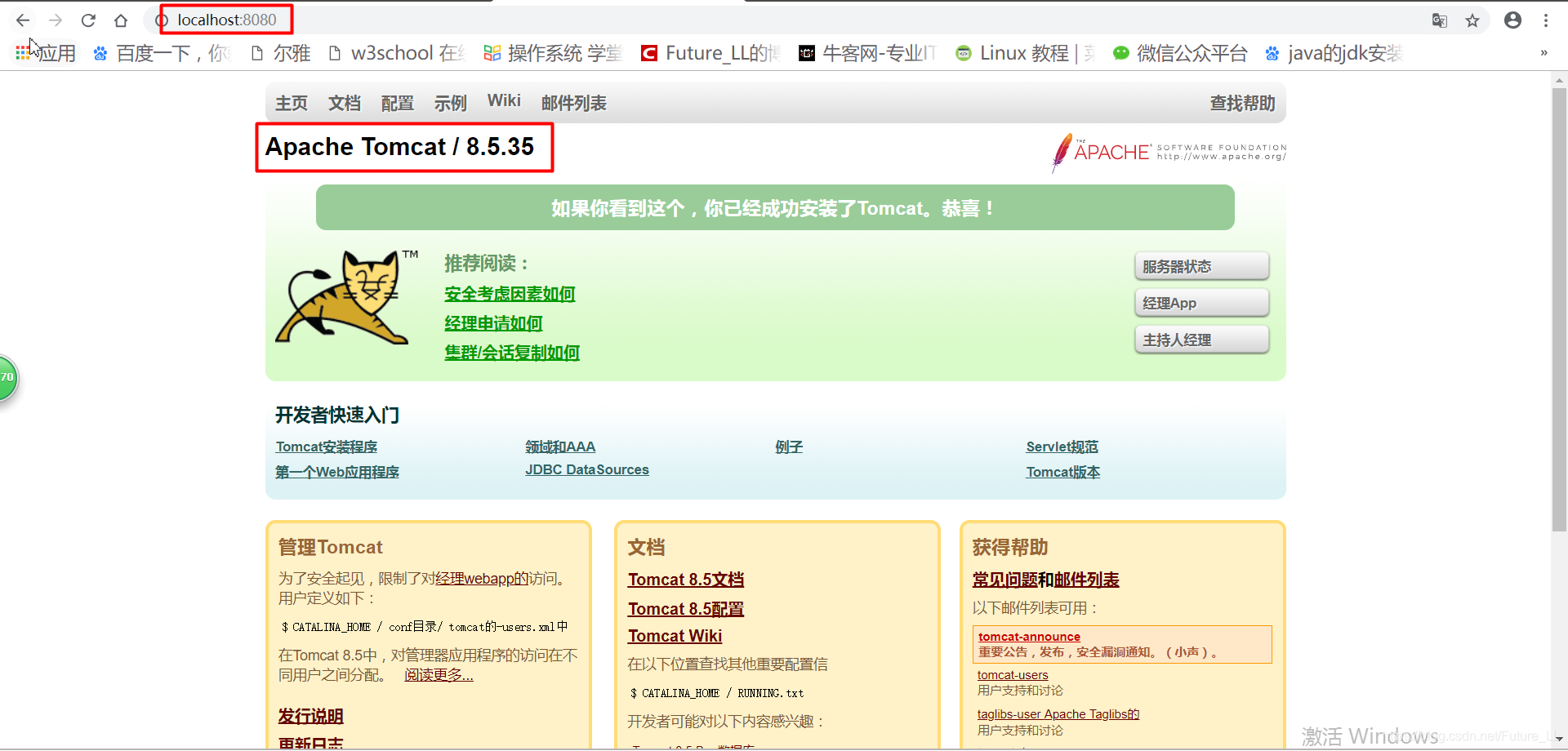Open the 发行说明 link

[310, 716]
